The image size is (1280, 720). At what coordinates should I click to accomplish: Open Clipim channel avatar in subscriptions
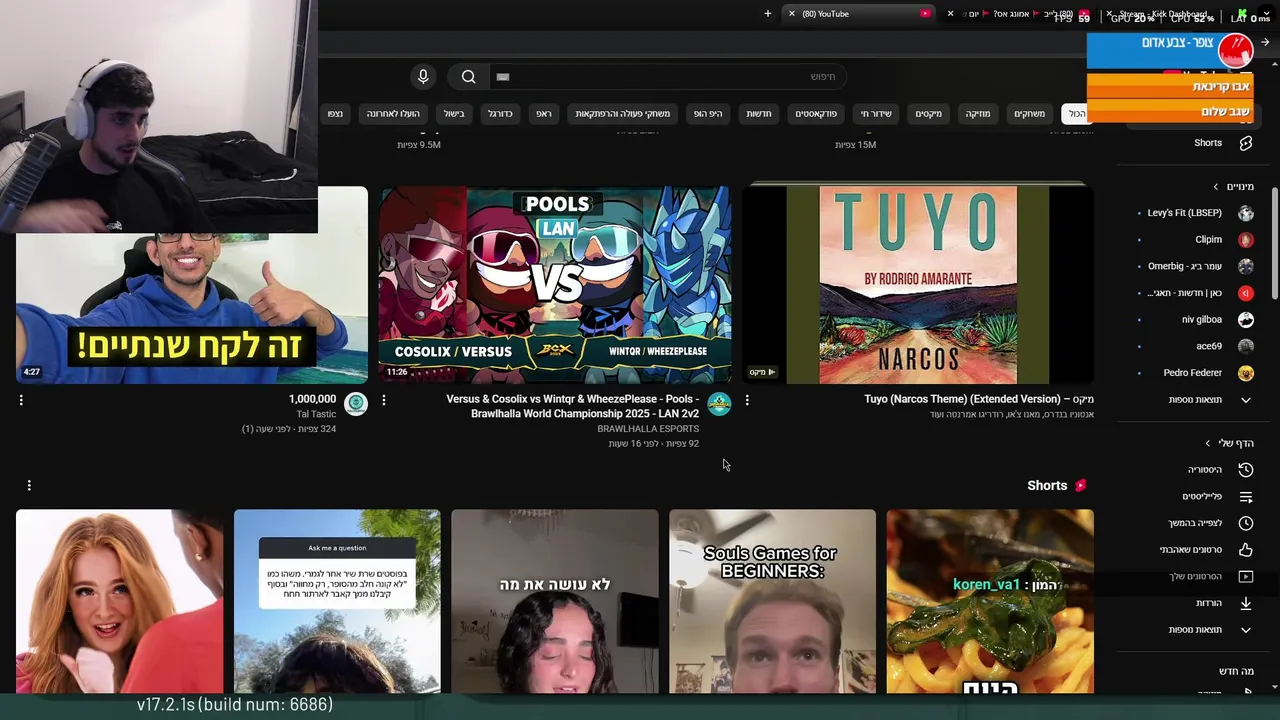click(1245, 240)
